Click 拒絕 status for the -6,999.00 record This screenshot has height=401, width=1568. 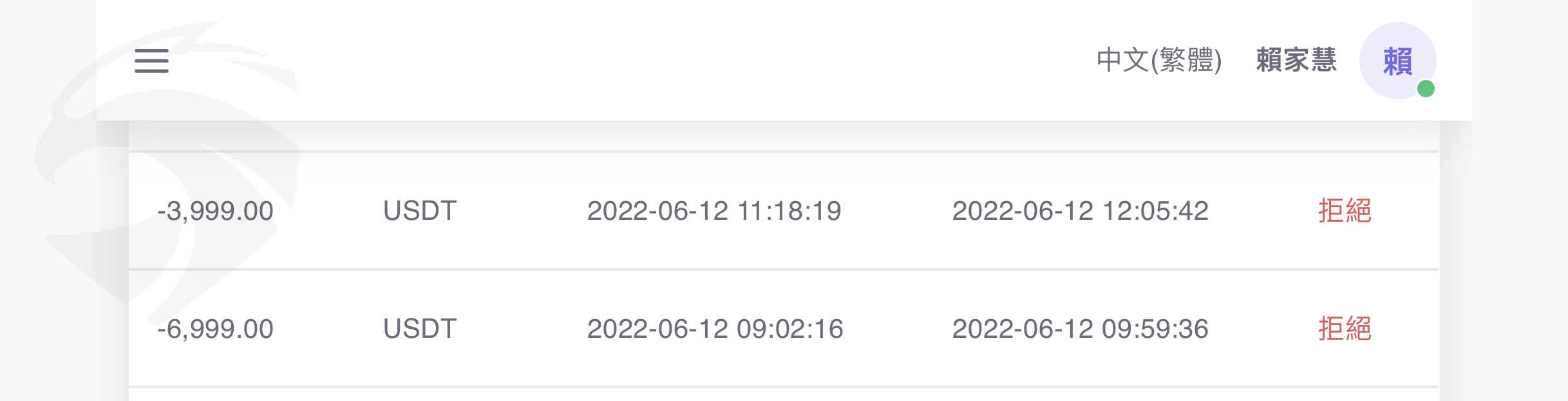(1345, 329)
